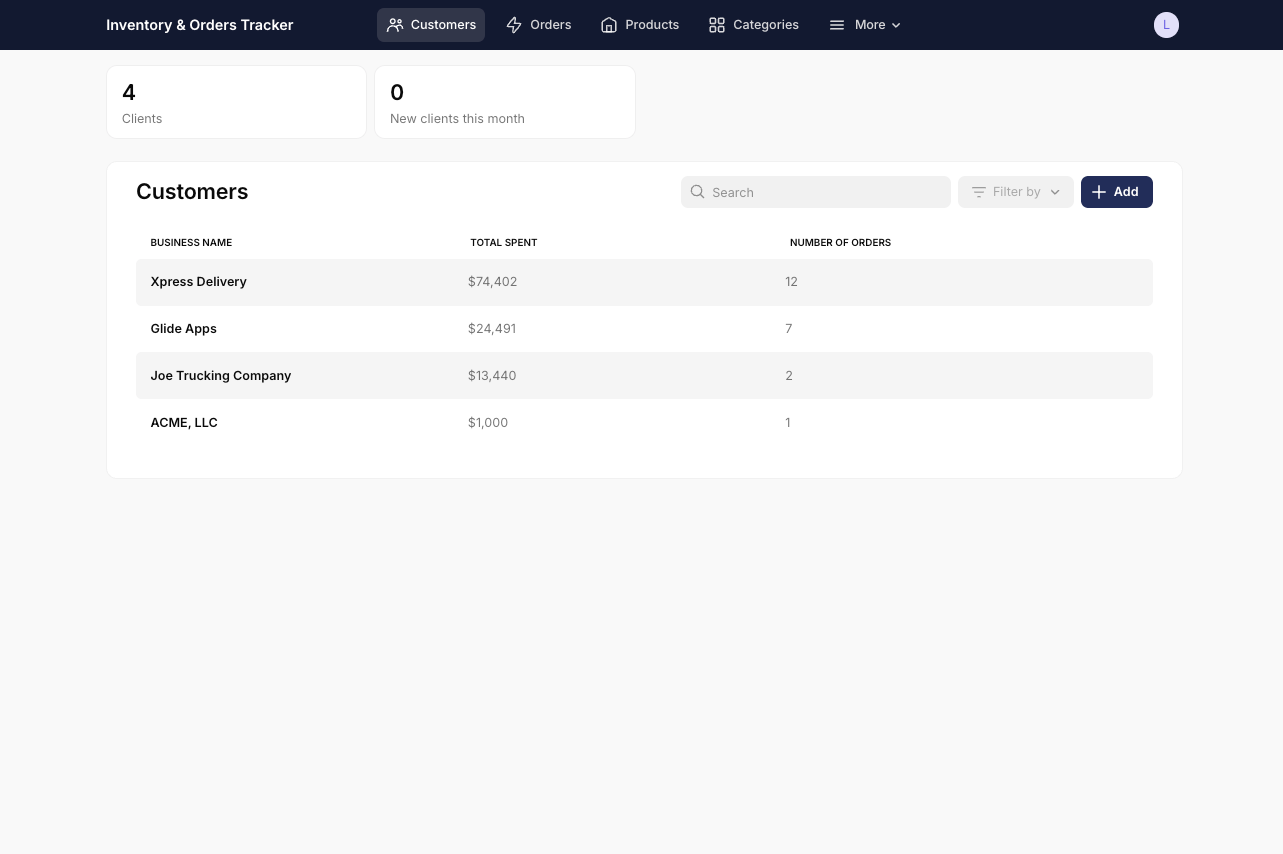Focus the Search input field
This screenshot has height=854, width=1283.
pyautogui.click(x=816, y=192)
